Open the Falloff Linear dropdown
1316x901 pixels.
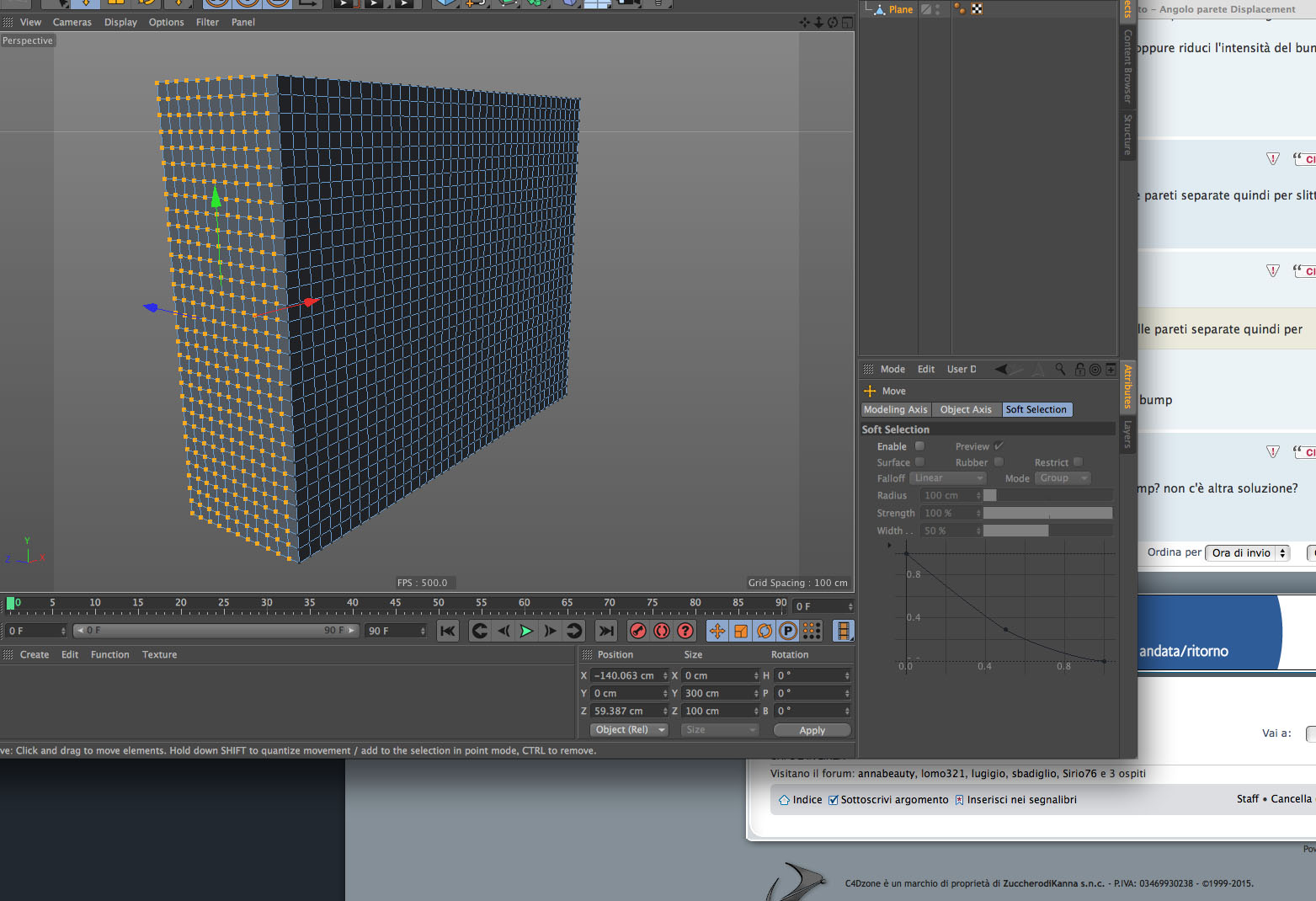pos(947,478)
